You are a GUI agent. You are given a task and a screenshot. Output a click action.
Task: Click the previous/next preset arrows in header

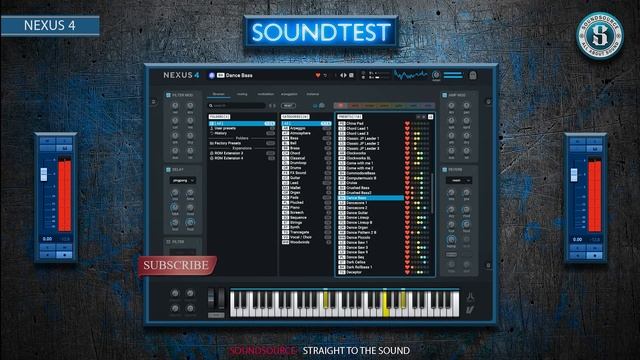pos(343,76)
